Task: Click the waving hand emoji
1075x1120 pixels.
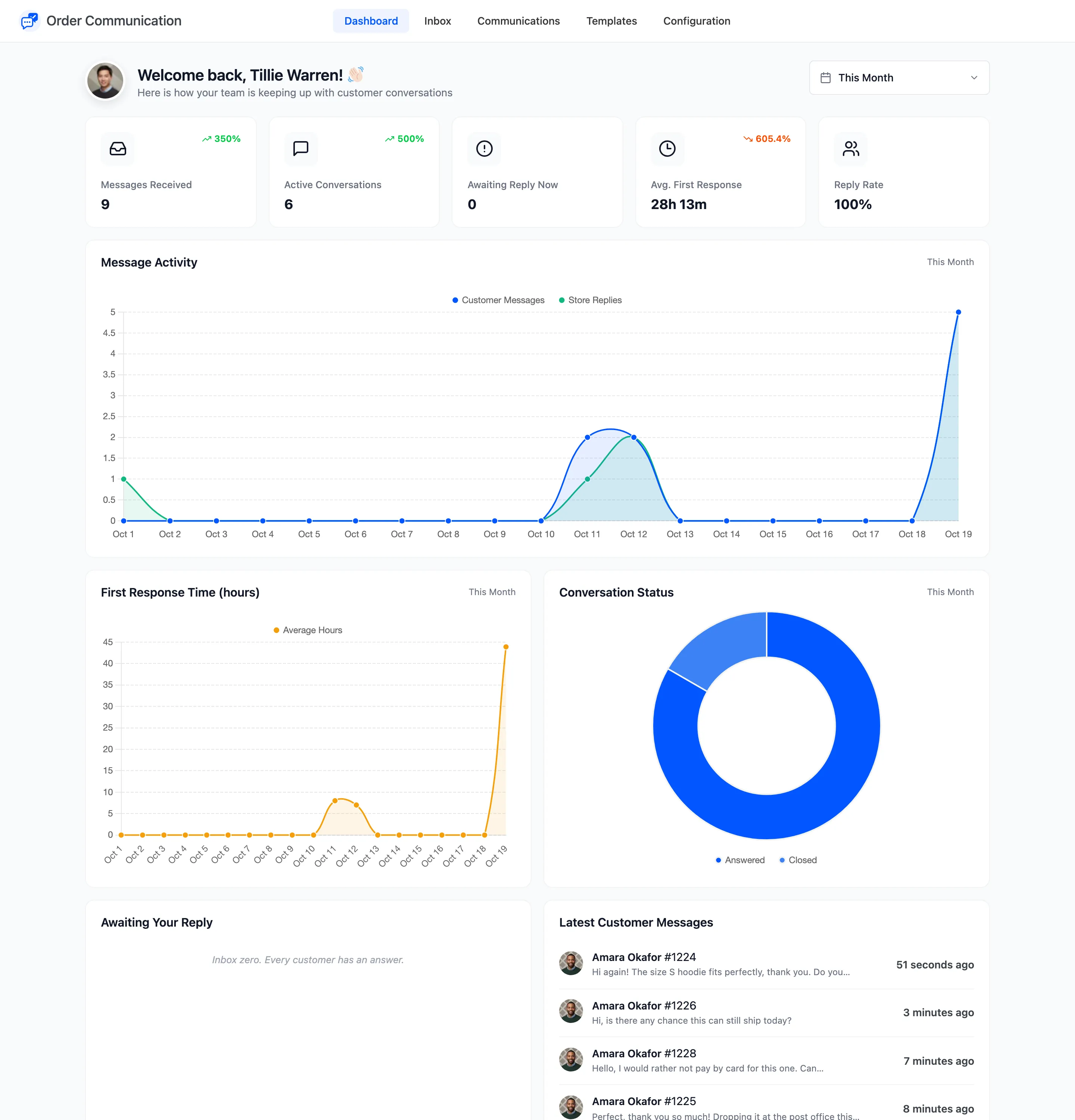Action: tap(355, 75)
